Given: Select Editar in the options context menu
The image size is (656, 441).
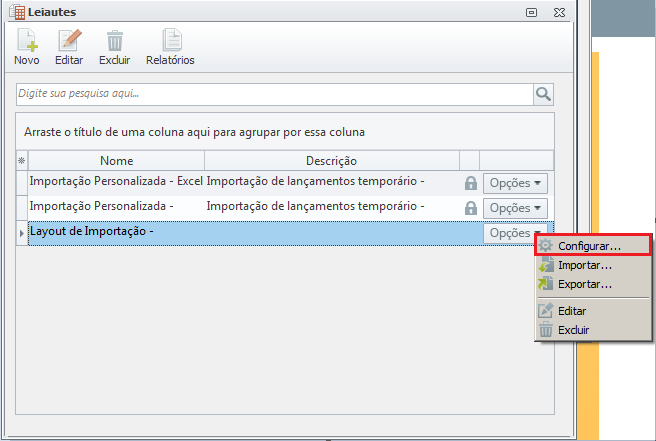Looking at the screenshot, I should [593, 311].
